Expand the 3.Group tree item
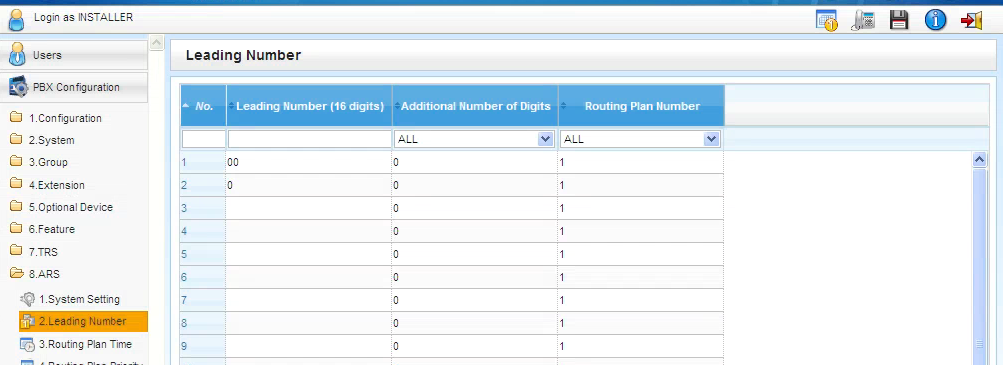This screenshot has height=365, width=1003. click(x=48, y=162)
